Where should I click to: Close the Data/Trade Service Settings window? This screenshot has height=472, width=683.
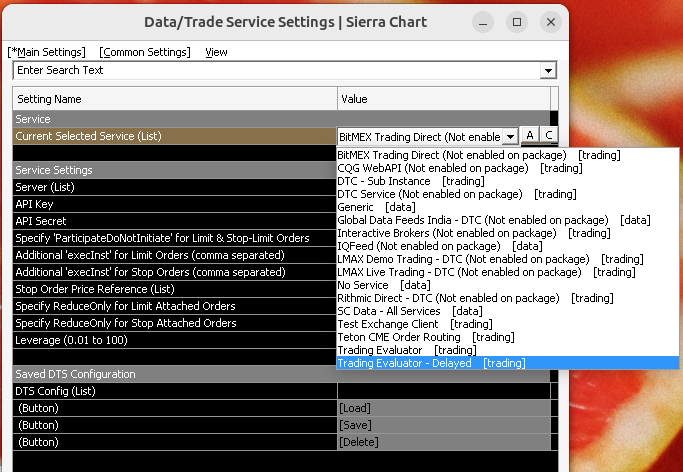click(x=551, y=22)
